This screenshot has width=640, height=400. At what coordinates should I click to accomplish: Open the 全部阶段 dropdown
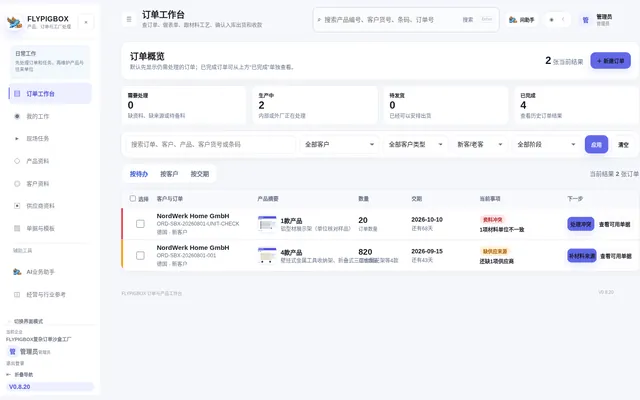tap(546, 144)
